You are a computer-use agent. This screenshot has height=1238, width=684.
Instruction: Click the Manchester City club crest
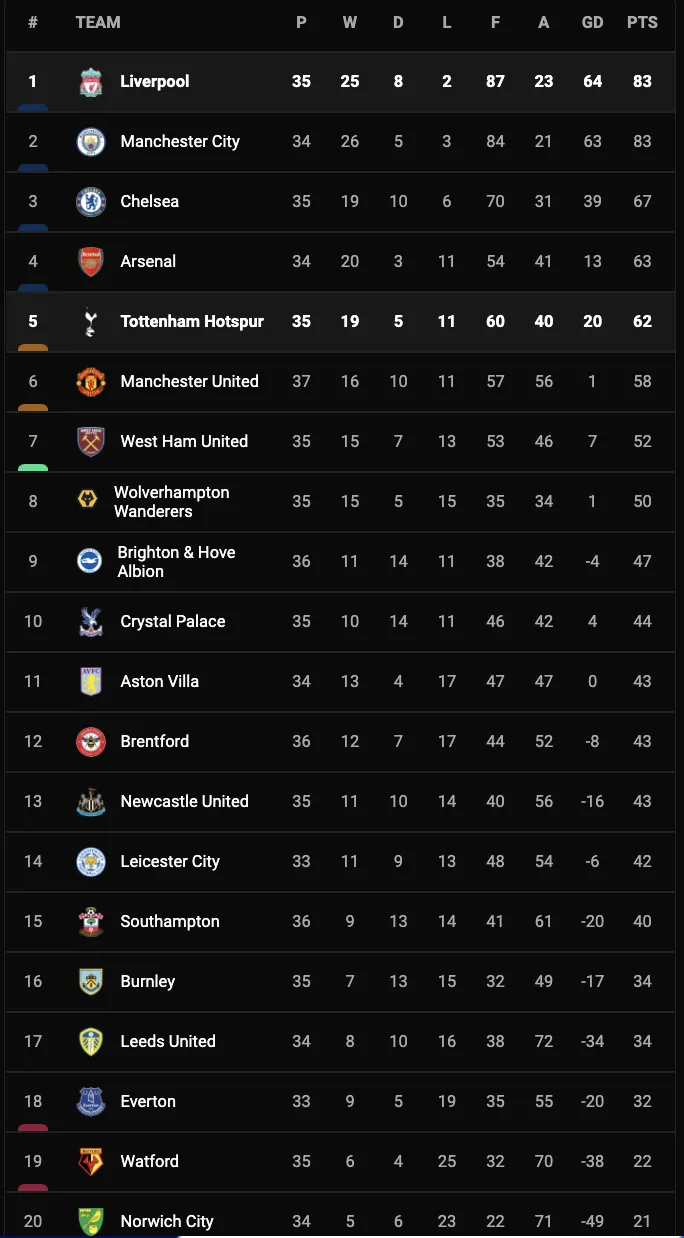(91, 142)
